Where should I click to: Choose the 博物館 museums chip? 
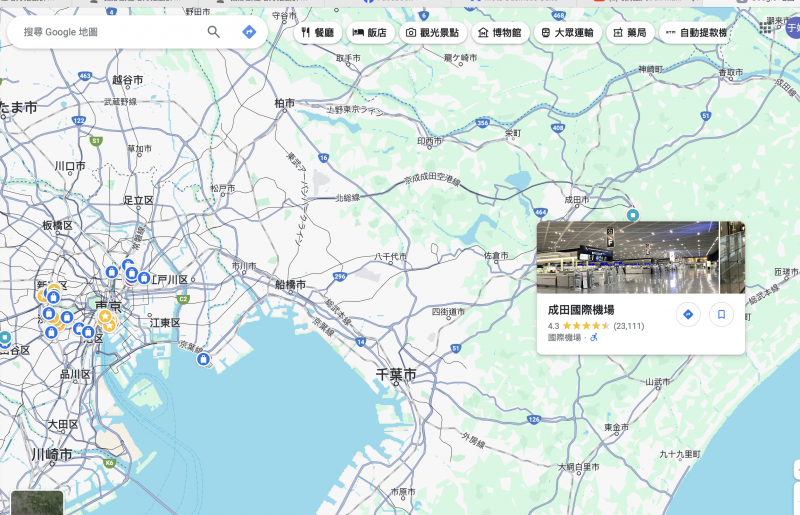pyautogui.click(x=501, y=33)
